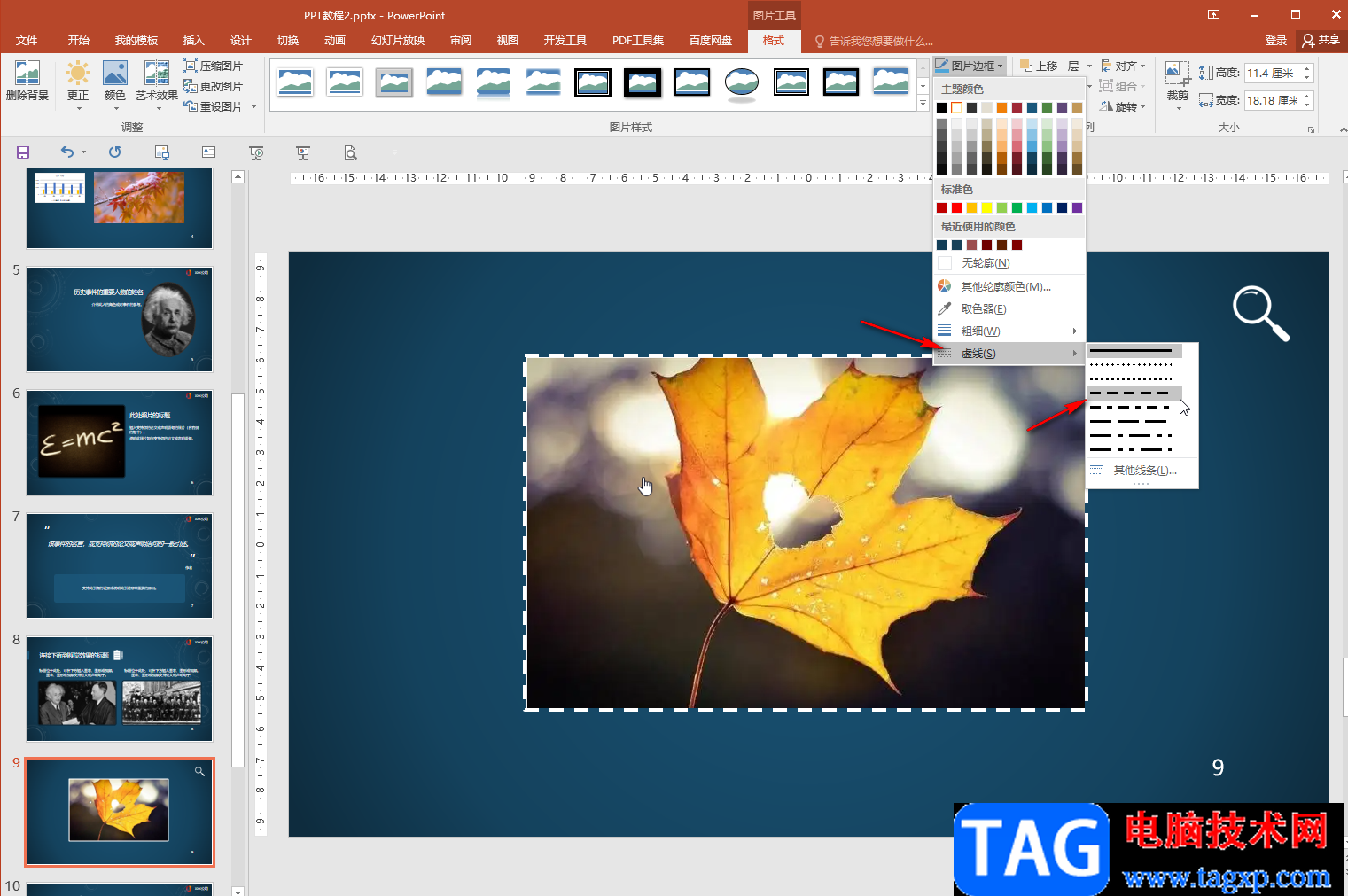Screen dimensions: 1348x896
Task: Open the ribbon display options button
Action: pos(1213,14)
